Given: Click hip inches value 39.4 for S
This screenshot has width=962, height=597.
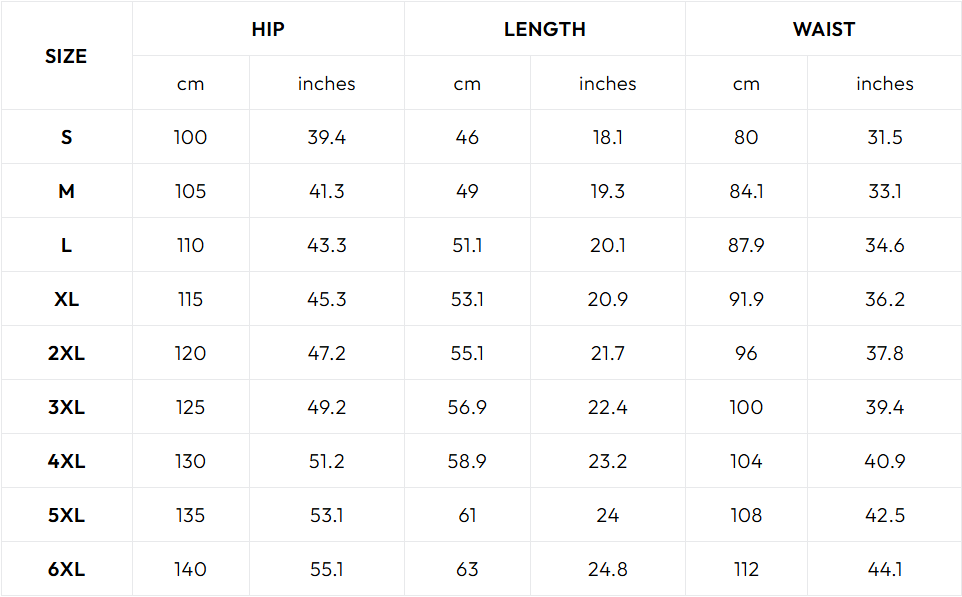Looking at the screenshot, I should point(326,137).
